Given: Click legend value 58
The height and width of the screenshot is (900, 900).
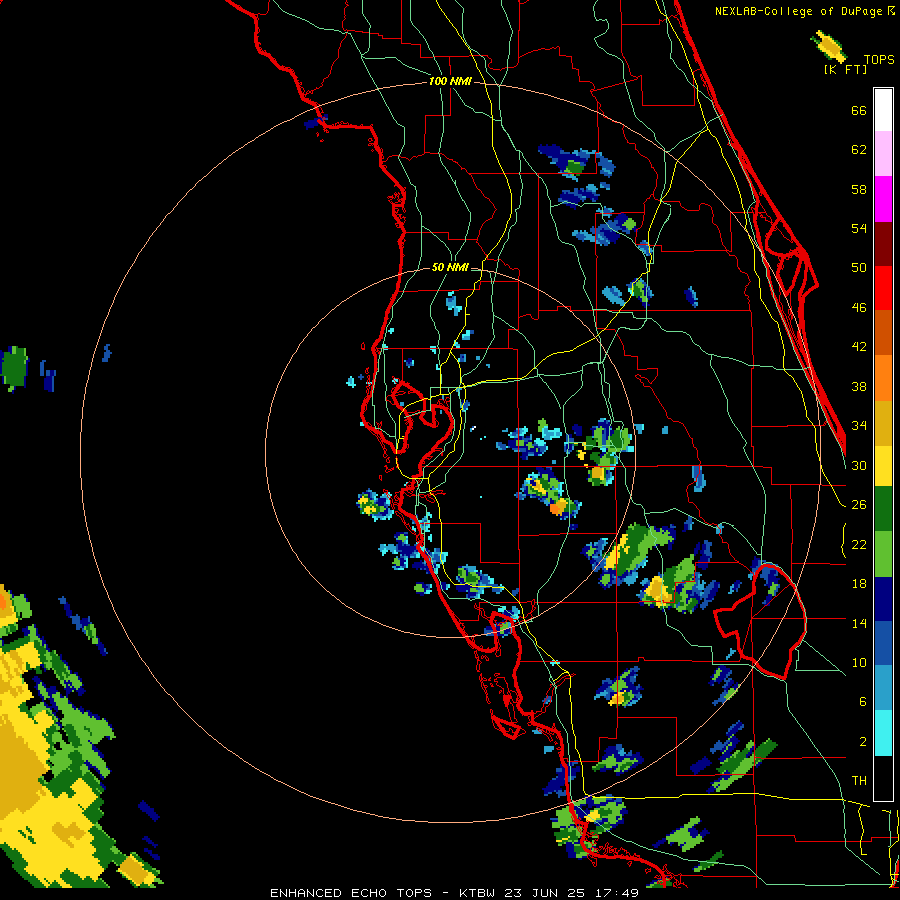Looking at the screenshot, I should click(x=859, y=189).
